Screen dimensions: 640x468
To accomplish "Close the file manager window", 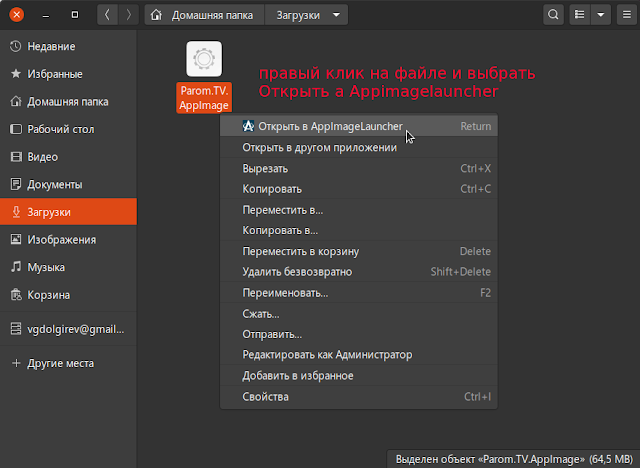I will 17,15.
